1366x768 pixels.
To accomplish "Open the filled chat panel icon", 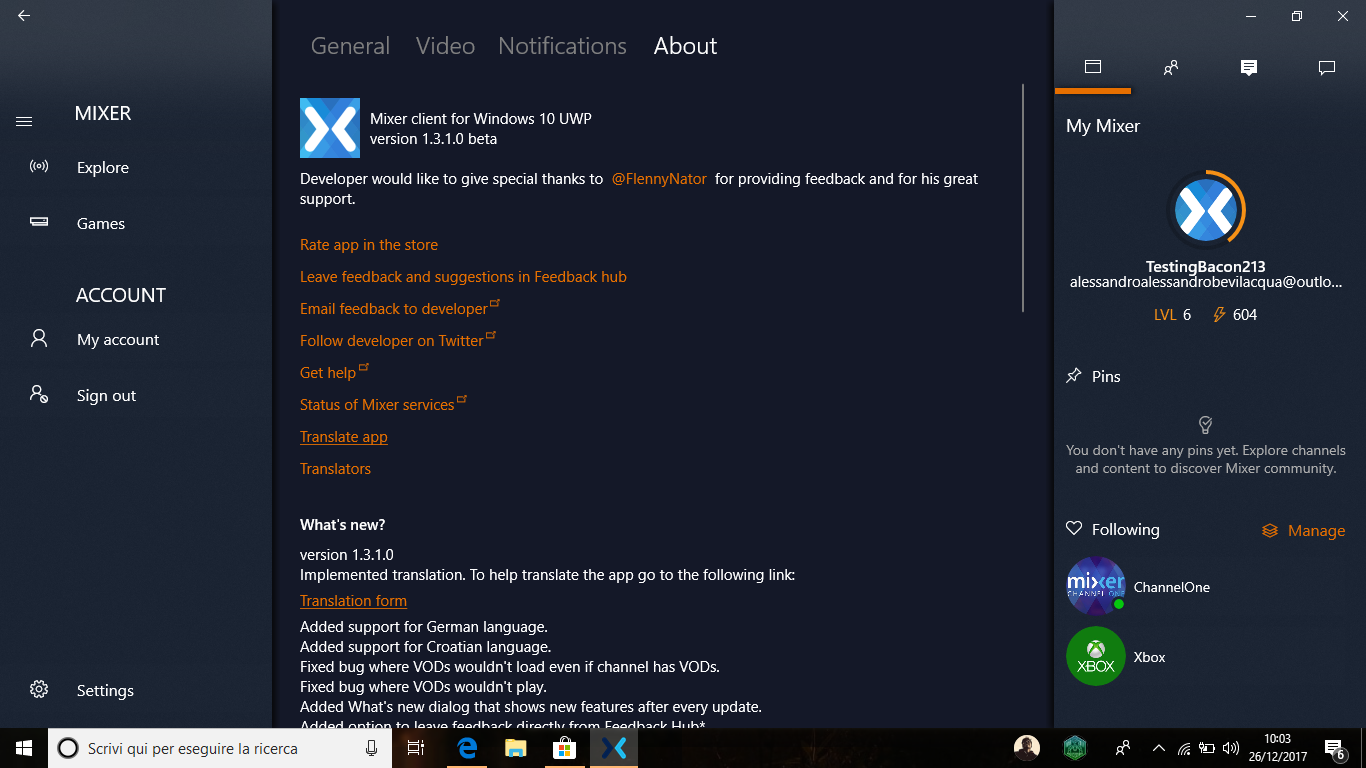I will [x=1248, y=67].
